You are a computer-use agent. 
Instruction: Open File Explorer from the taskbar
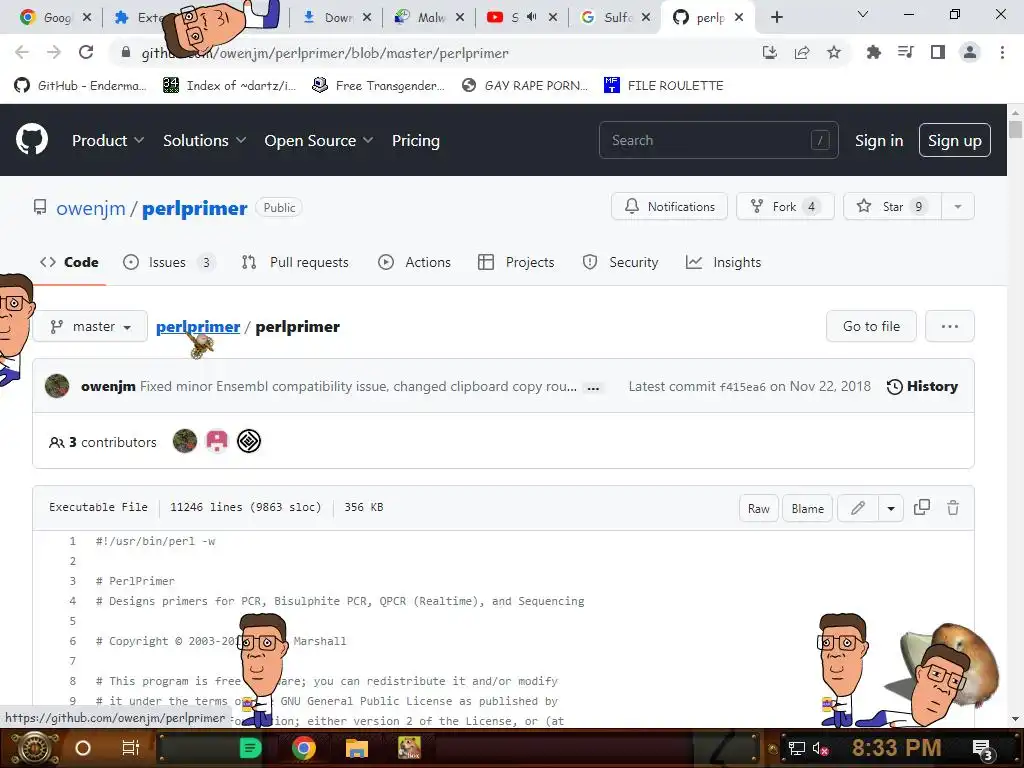(x=357, y=748)
